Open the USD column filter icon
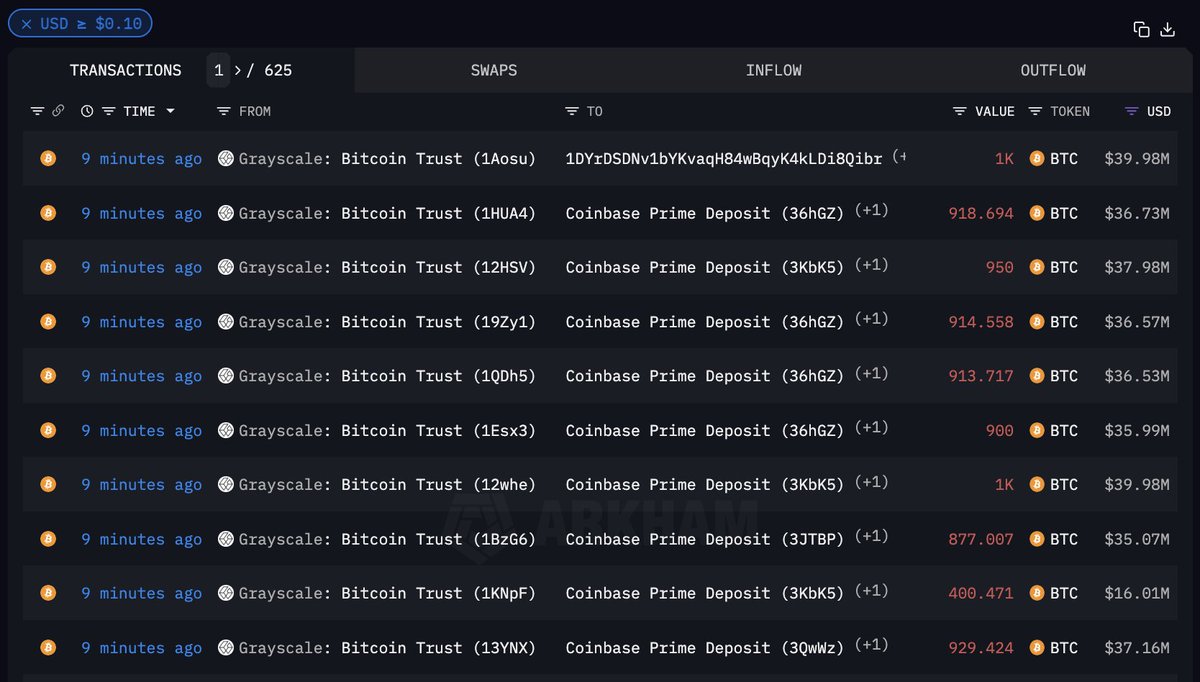This screenshot has height=682, width=1200. pyautogui.click(x=1132, y=111)
